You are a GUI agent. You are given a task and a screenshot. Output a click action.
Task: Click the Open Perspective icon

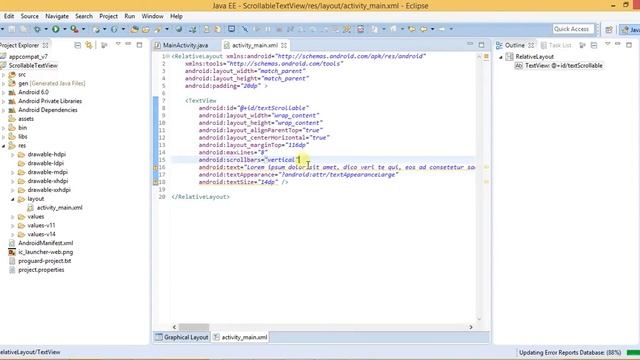coord(609,29)
